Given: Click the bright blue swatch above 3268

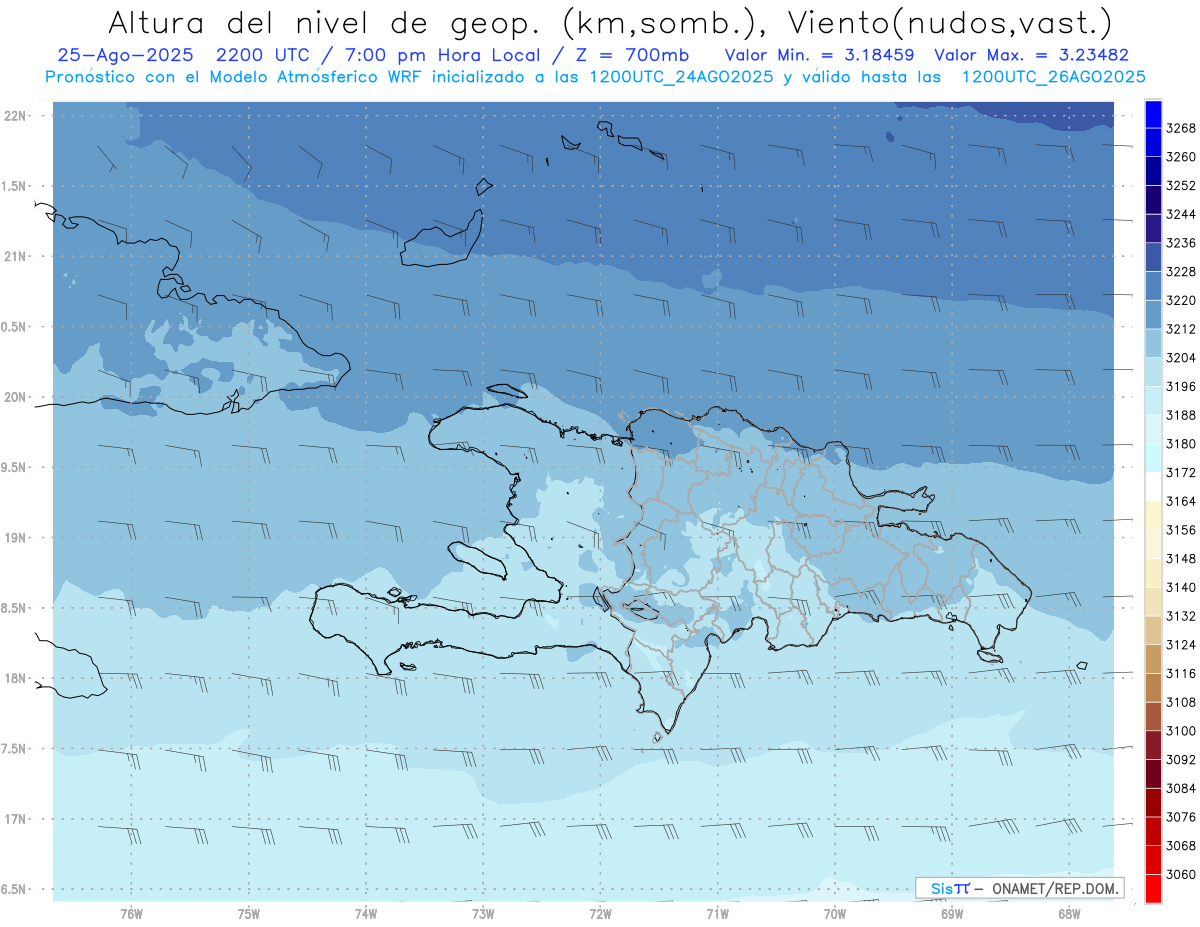Looking at the screenshot, I should click(1153, 114).
